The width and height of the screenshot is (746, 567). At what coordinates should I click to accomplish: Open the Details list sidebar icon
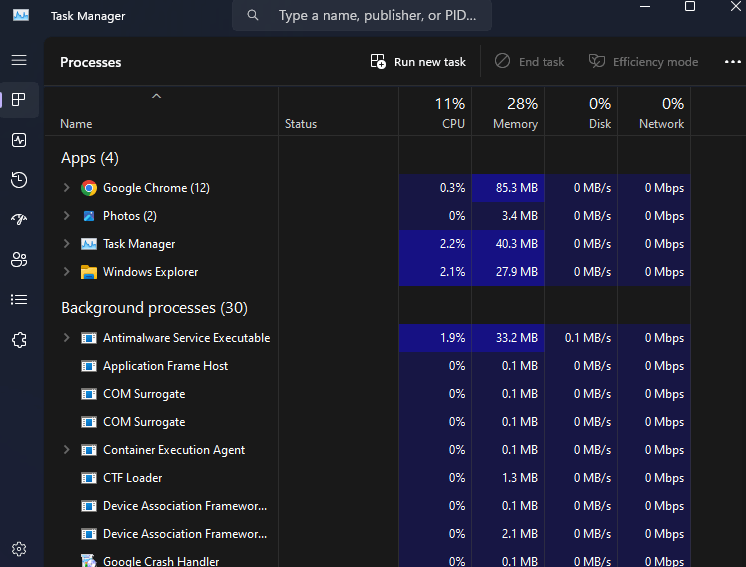[19, 300]
